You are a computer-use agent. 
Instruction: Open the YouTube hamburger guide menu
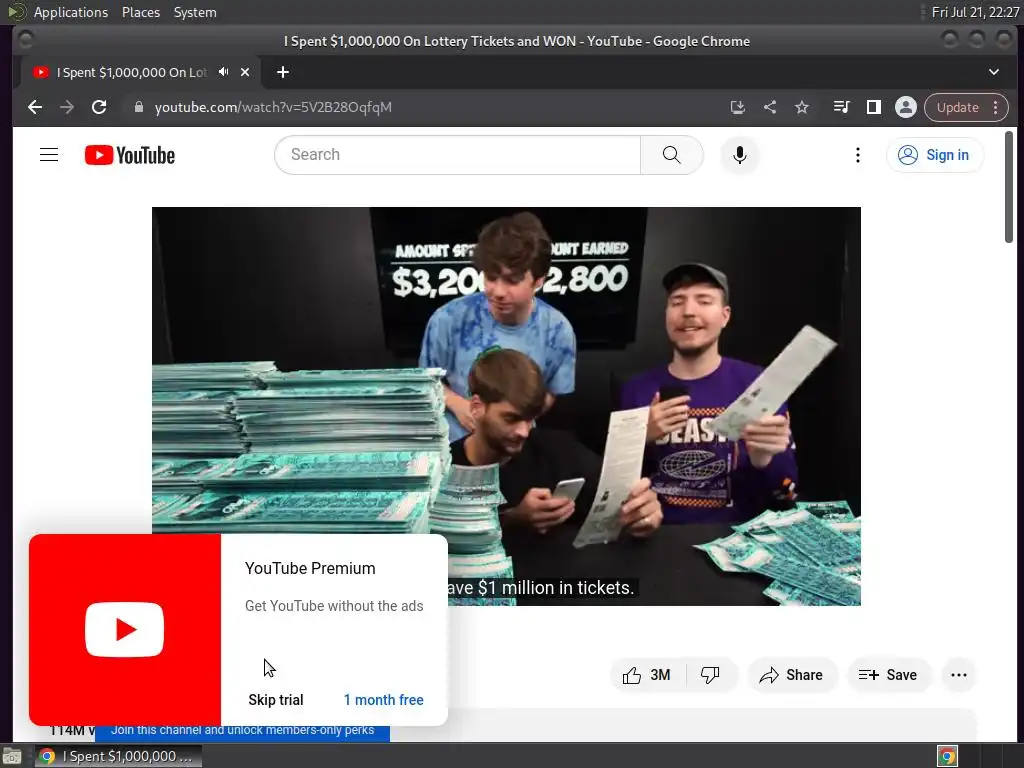pyautogui.click(x=49, y=155)
